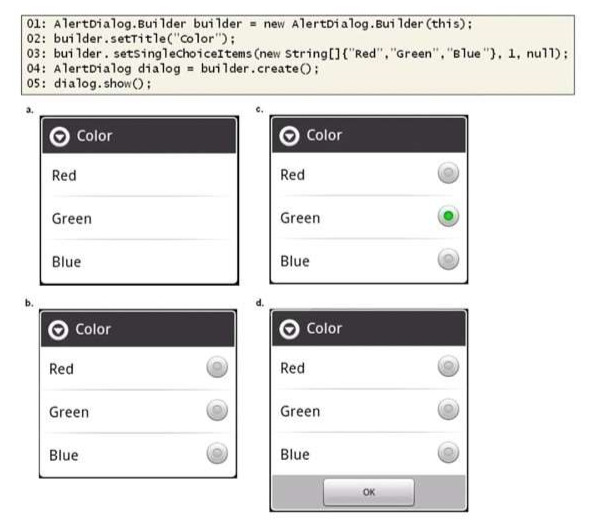Select the Blue list item in dialog a

(x=139, y=262)
